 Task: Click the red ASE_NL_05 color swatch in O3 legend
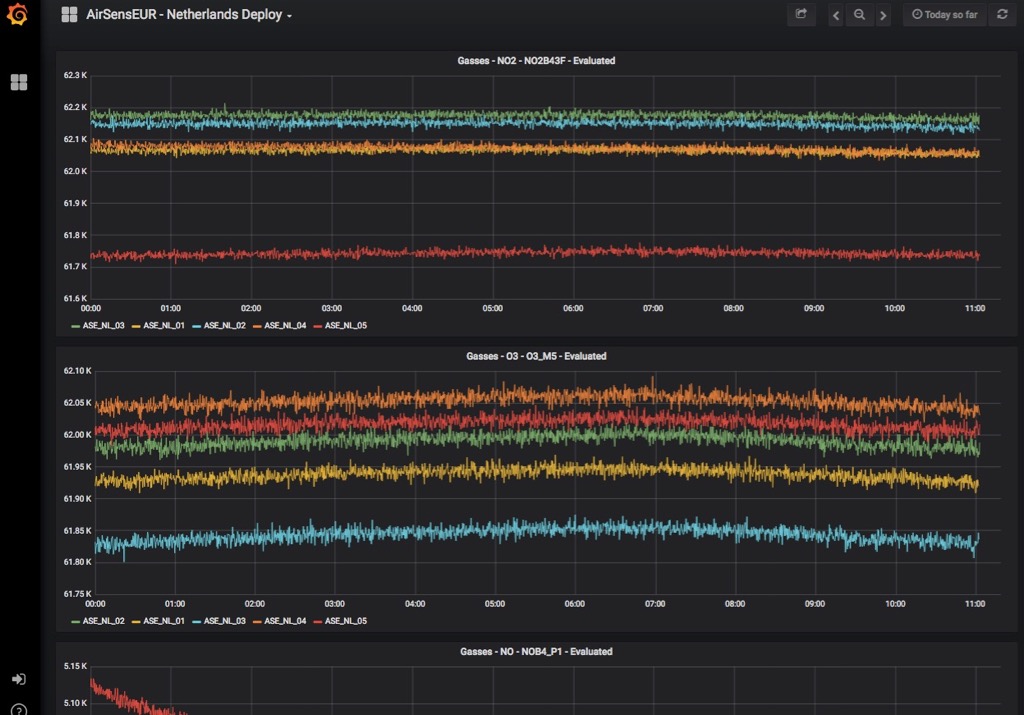[x=318, y=622]
